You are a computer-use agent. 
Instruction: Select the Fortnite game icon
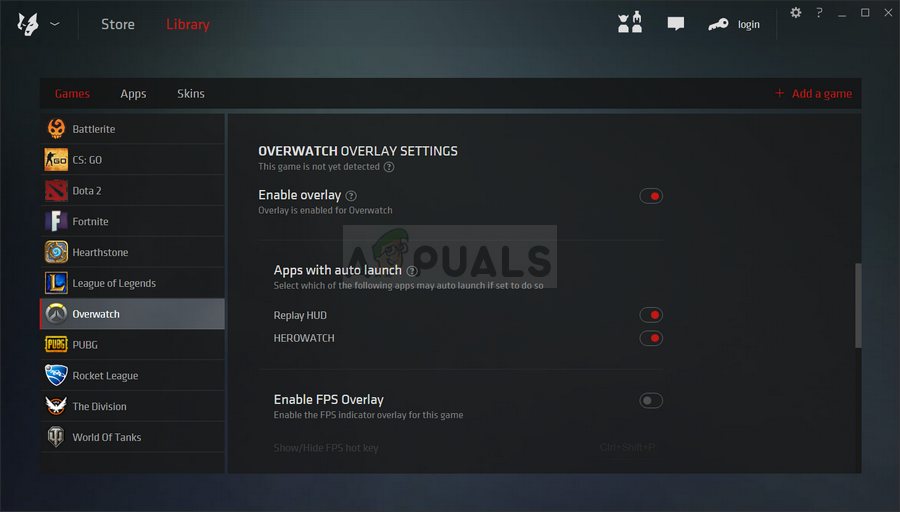[x=56, y=221]
